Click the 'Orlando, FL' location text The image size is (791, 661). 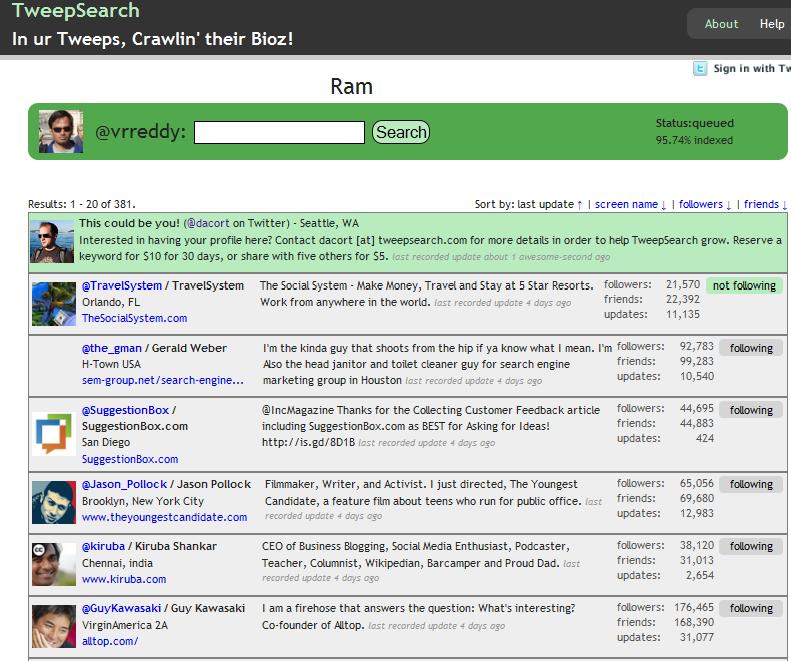pos(111,302)
